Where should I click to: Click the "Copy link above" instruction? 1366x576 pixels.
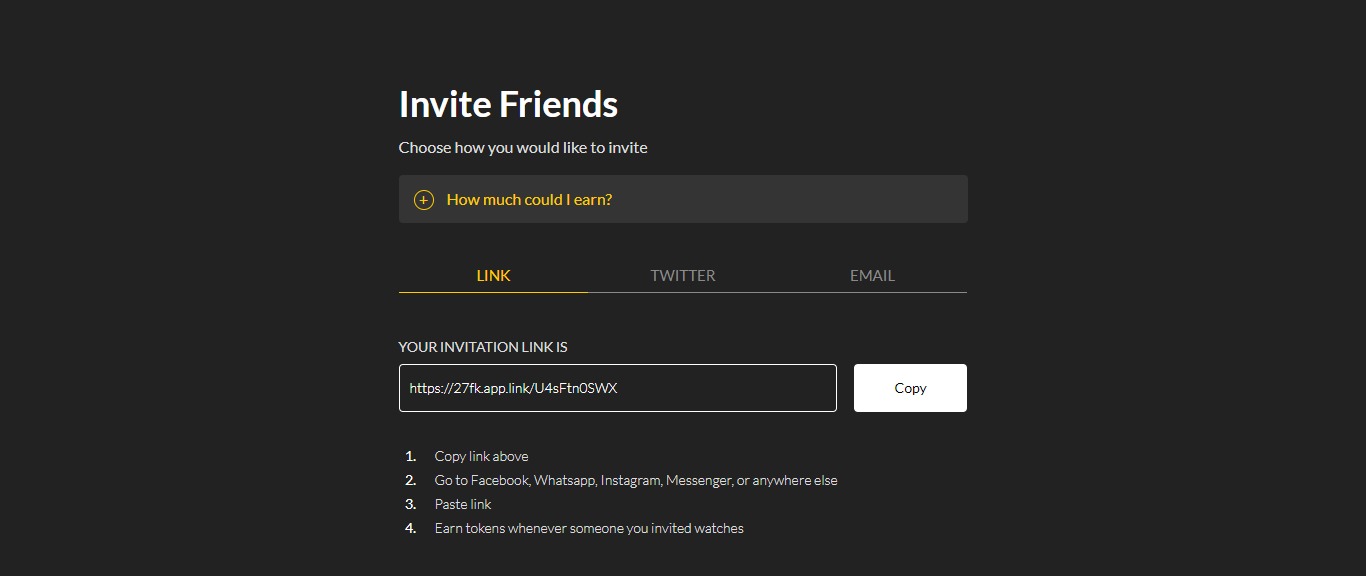481,456
